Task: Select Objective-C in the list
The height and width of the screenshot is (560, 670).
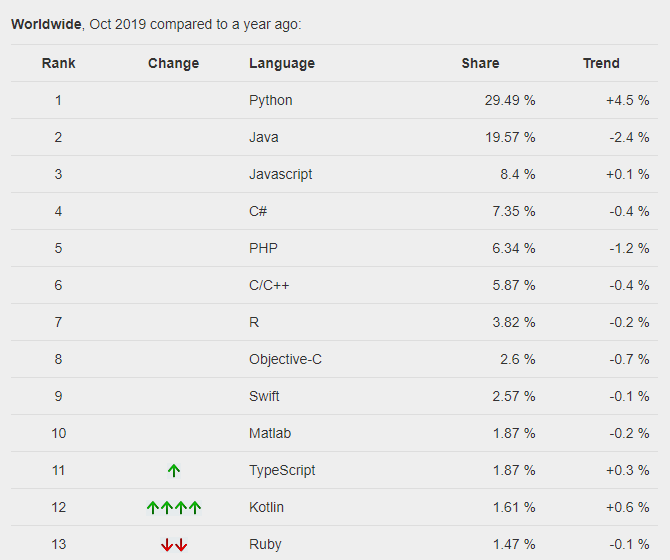Action: point(285,359)
